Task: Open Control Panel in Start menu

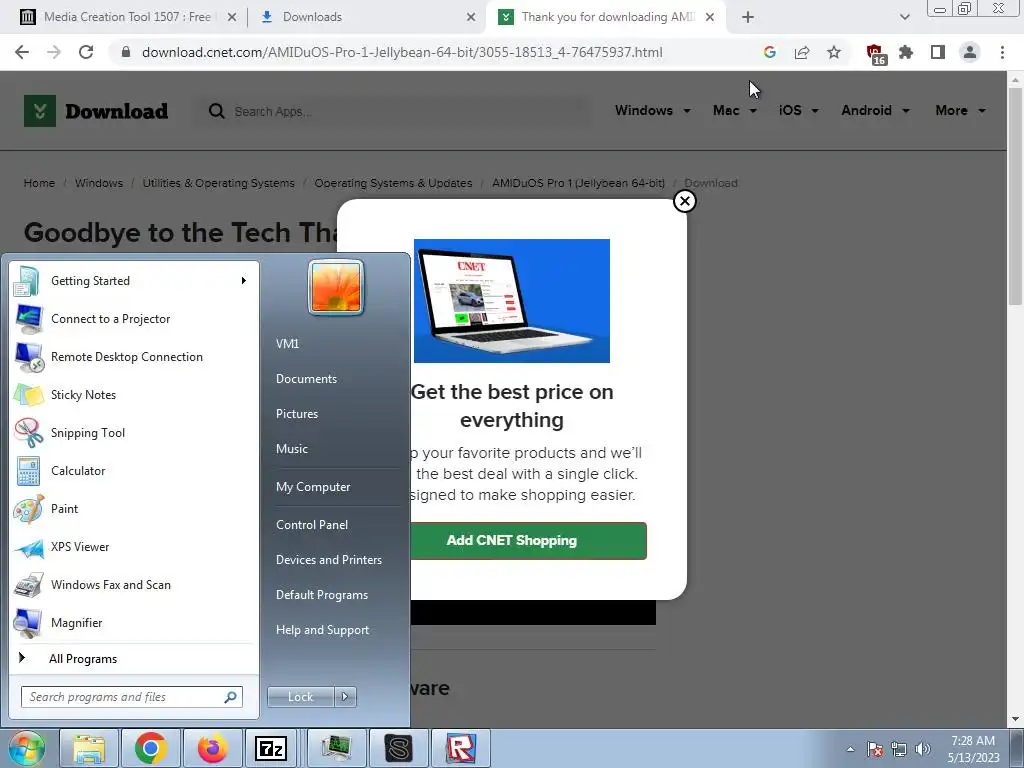Action: click(312, 525)
